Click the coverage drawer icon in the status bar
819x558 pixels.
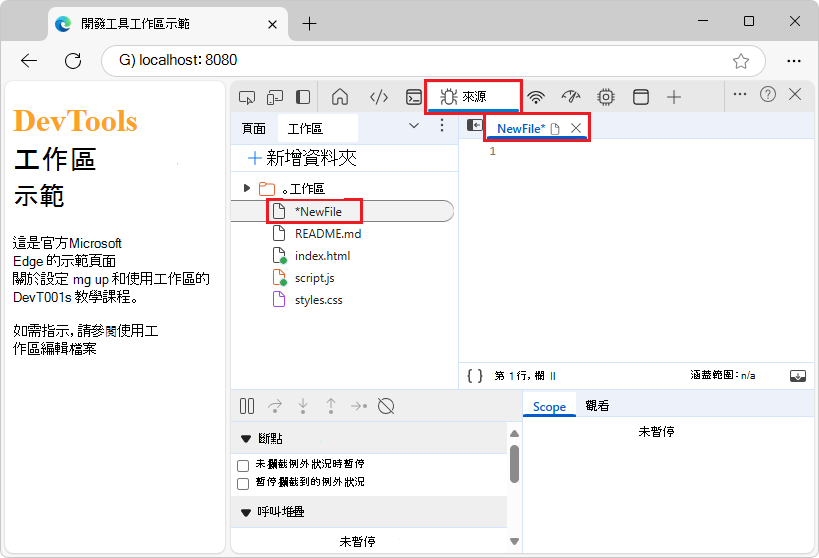(798, 376)
